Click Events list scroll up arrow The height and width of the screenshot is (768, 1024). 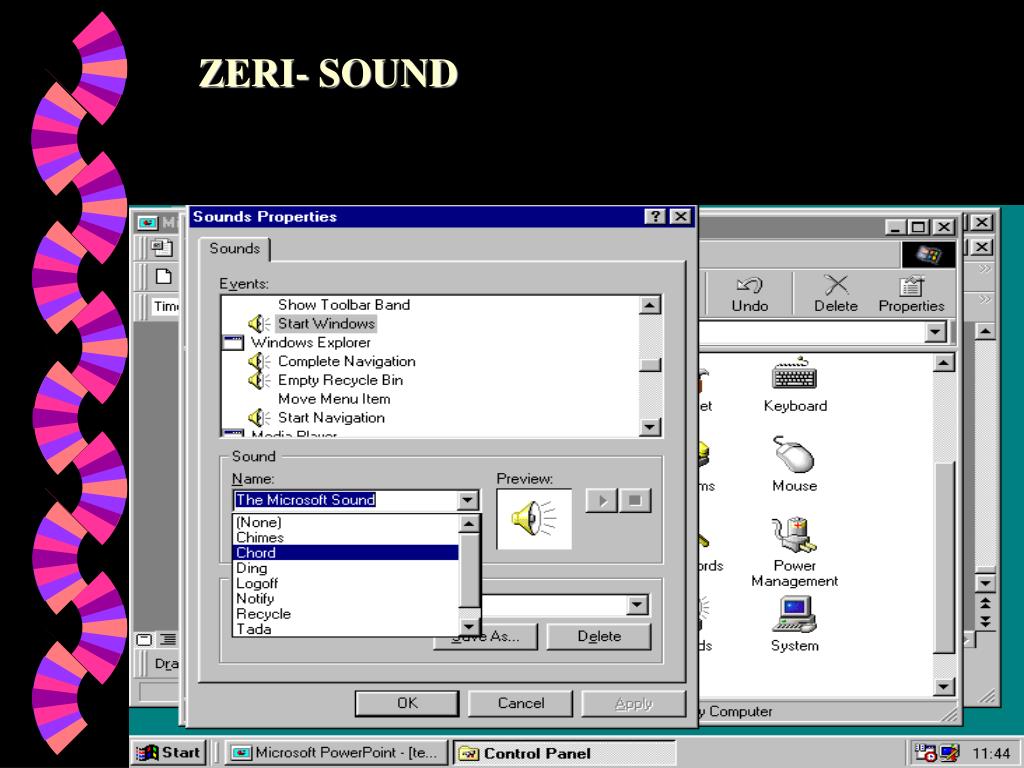point(650,305)
